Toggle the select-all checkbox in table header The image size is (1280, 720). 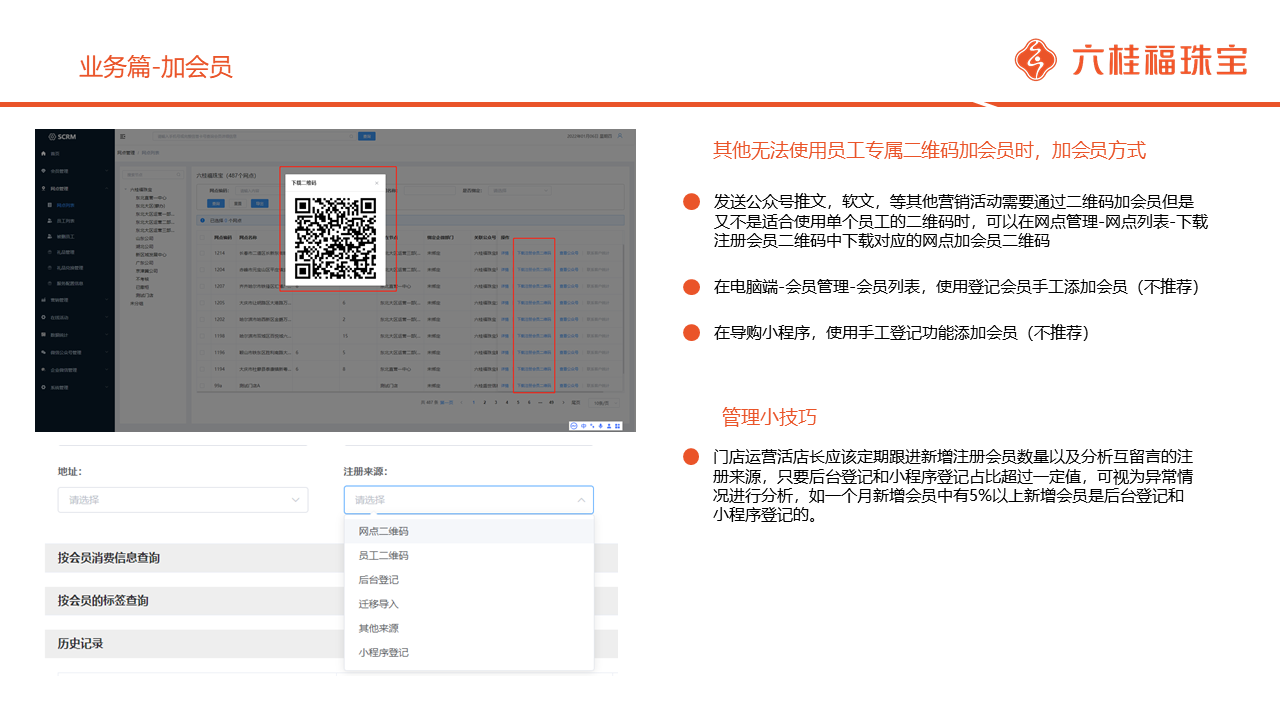click(204, 238)
